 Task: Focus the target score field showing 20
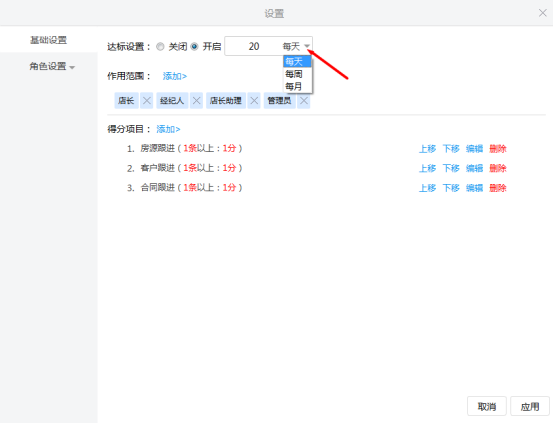coord(254,46)
